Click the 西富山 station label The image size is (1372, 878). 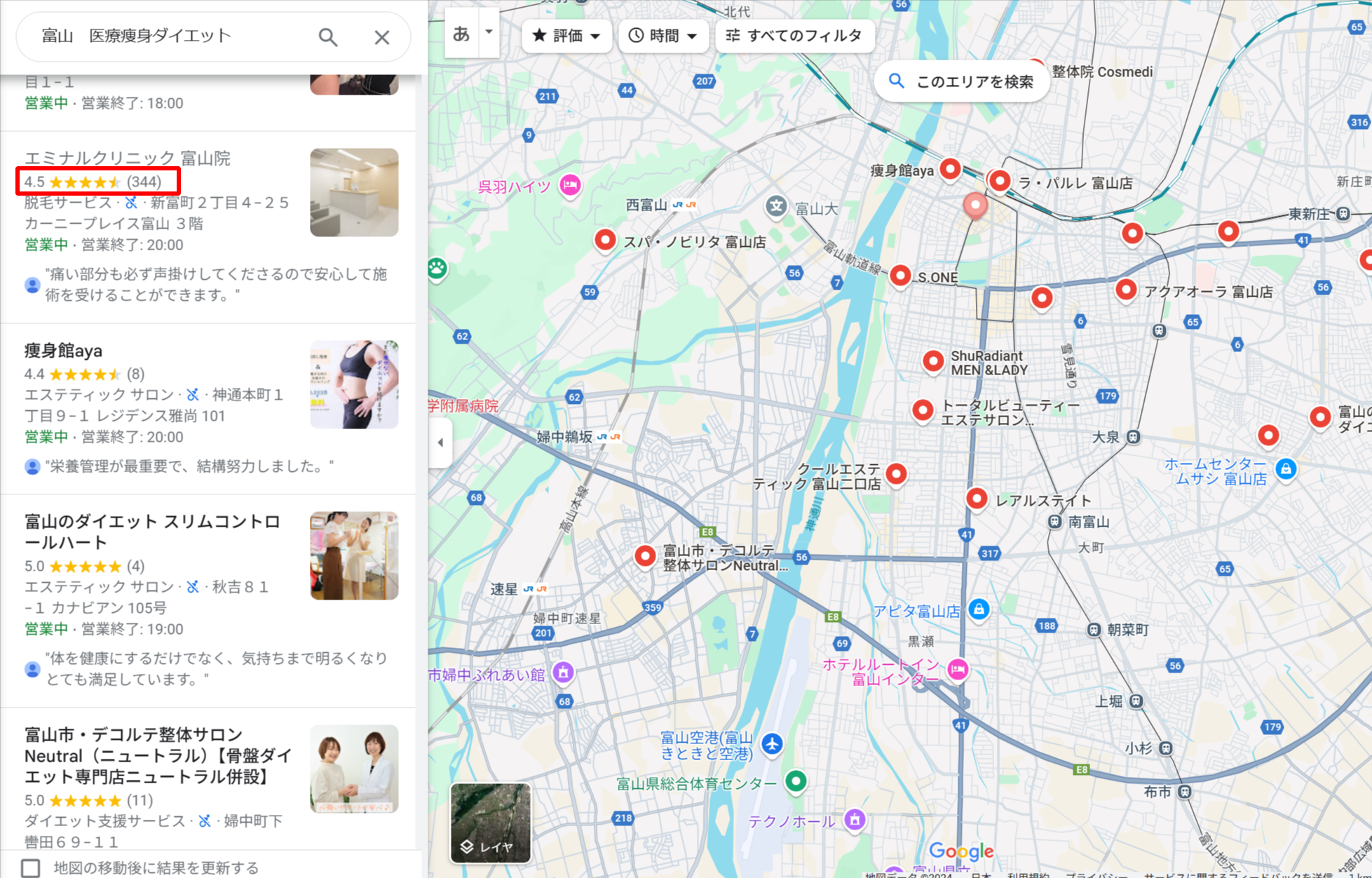click(x=646, y=205)
